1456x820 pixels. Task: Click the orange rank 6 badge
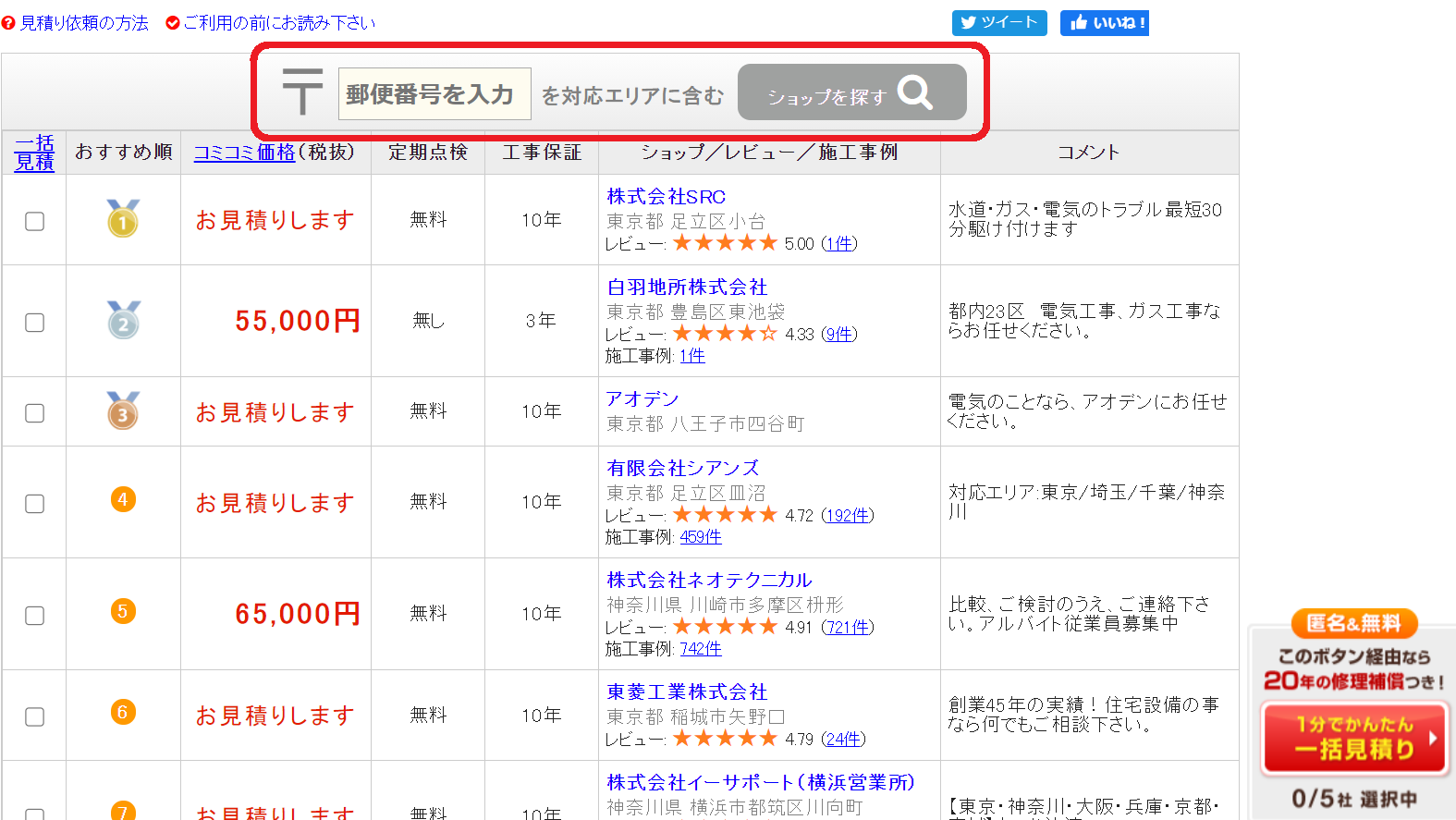click(123, 712)
